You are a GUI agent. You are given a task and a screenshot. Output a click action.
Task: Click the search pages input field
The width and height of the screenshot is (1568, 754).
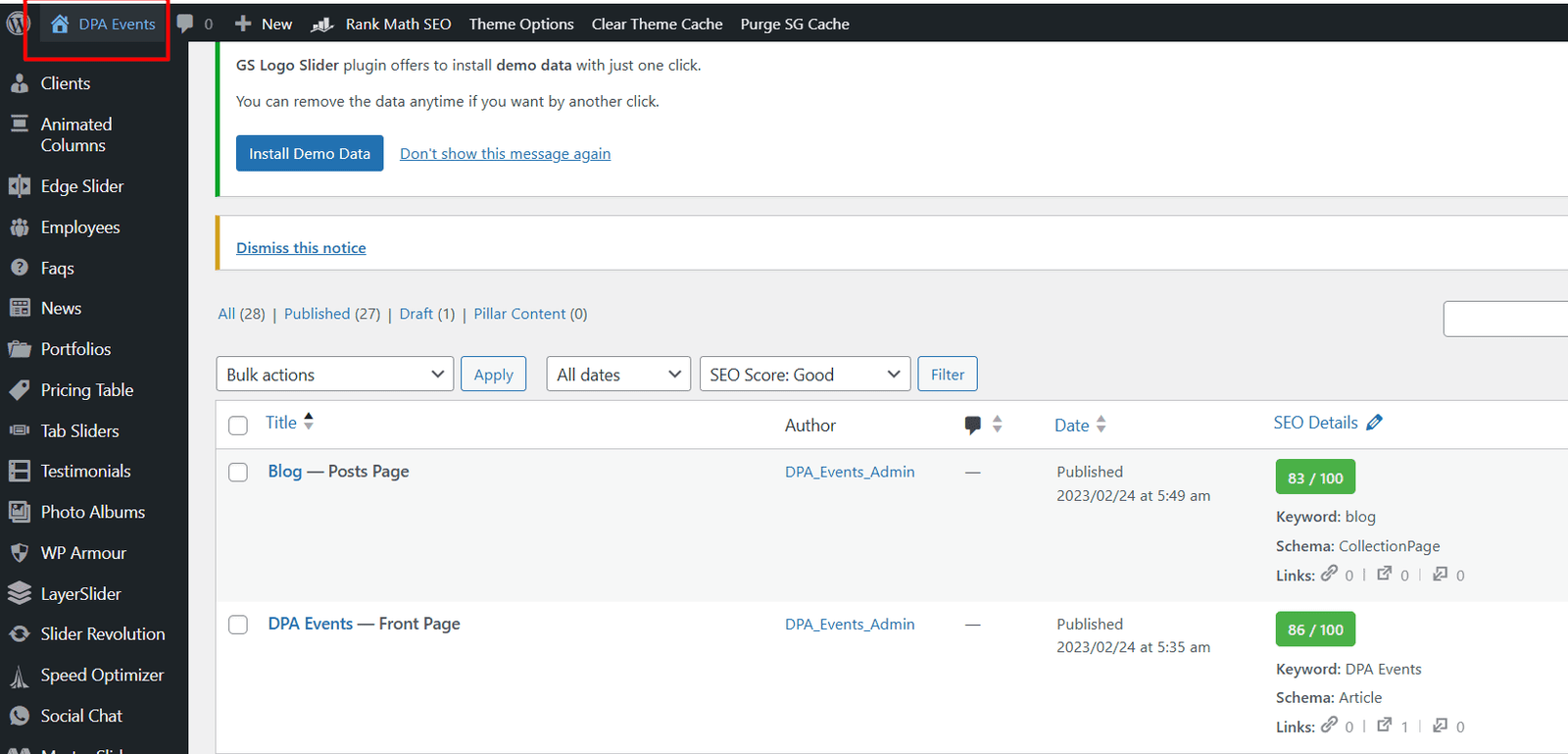pyautogui.click(x=1505, y=320)
